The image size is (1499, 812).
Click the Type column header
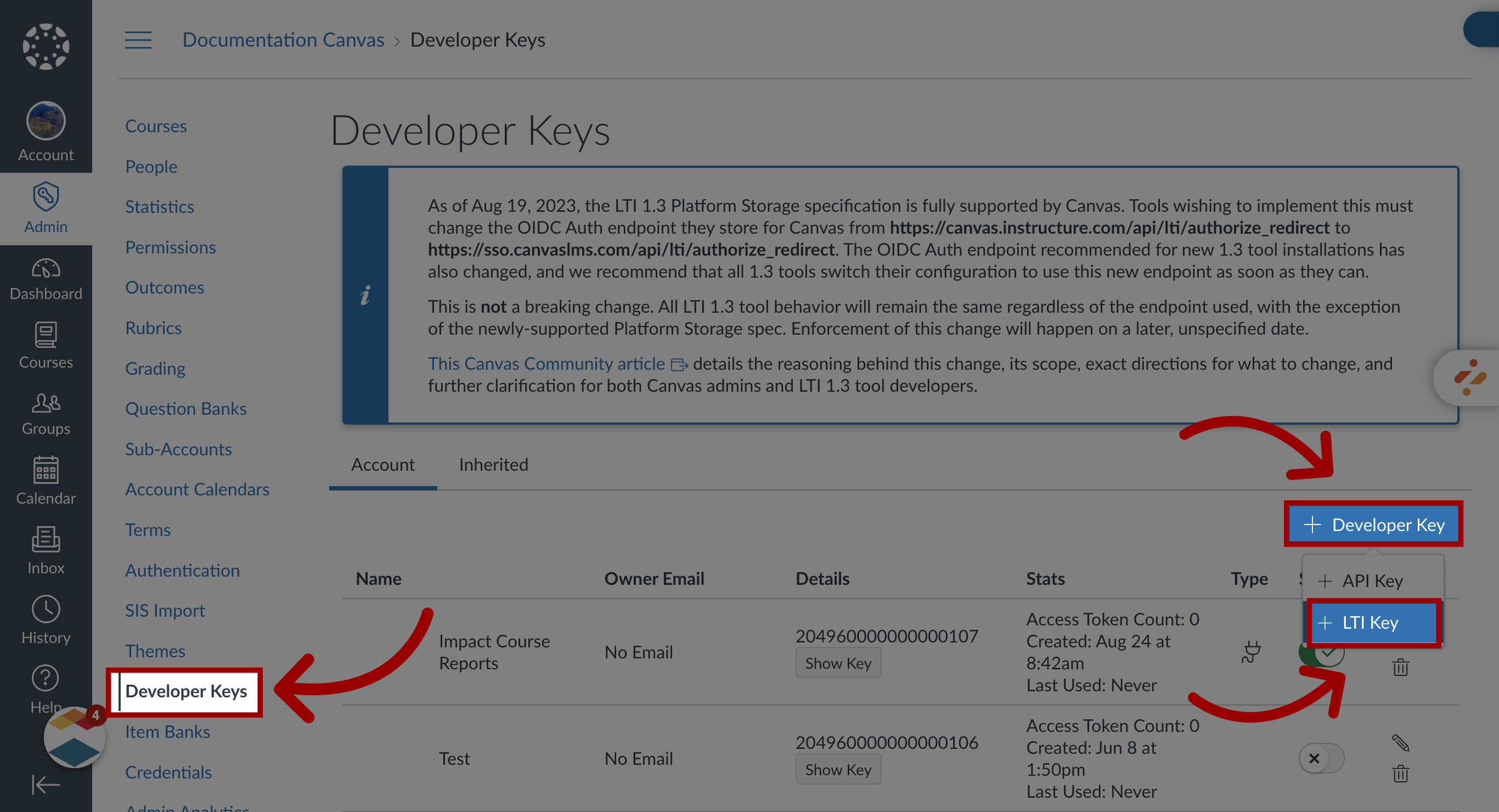(1249, 578)
